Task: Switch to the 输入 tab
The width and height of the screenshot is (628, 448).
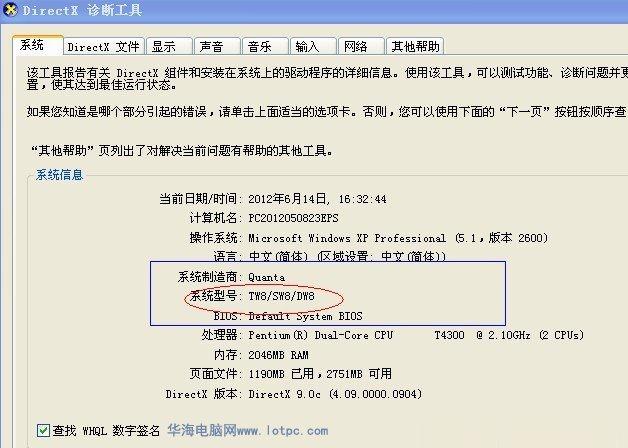Action: tap(313, 46)
